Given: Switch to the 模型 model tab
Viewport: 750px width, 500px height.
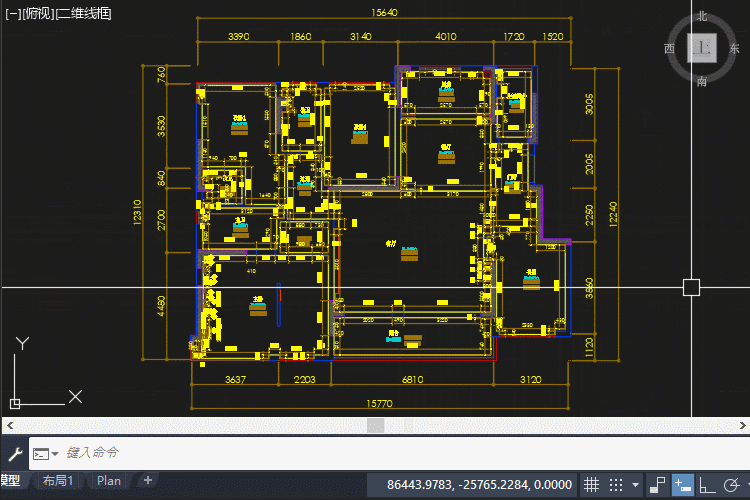Looking at the screenshot, I should (x=10, y=480).
